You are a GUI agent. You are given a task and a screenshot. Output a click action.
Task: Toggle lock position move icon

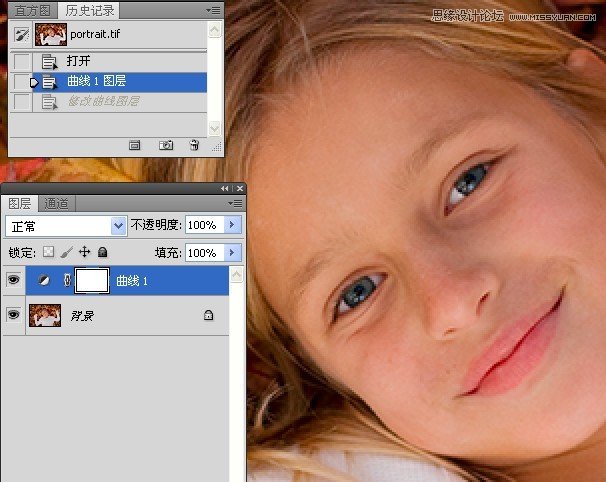85,252
